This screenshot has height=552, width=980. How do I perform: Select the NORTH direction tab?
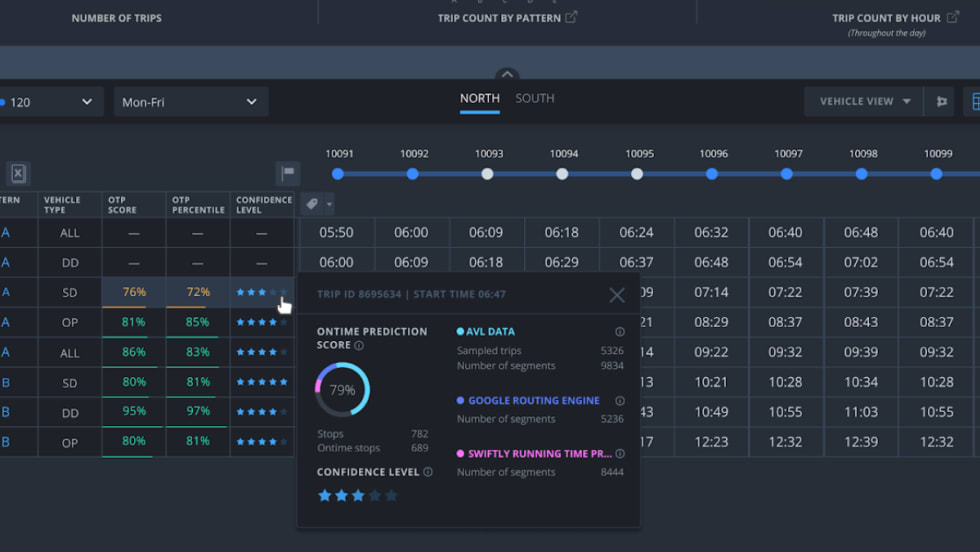pos(479,98)
